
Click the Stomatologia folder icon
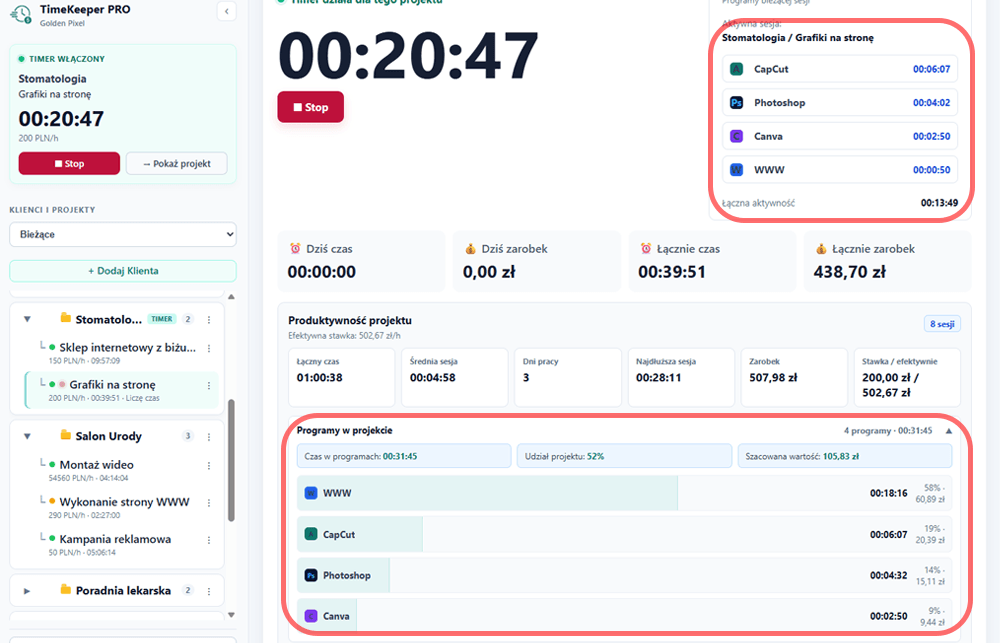click(65, 318)
